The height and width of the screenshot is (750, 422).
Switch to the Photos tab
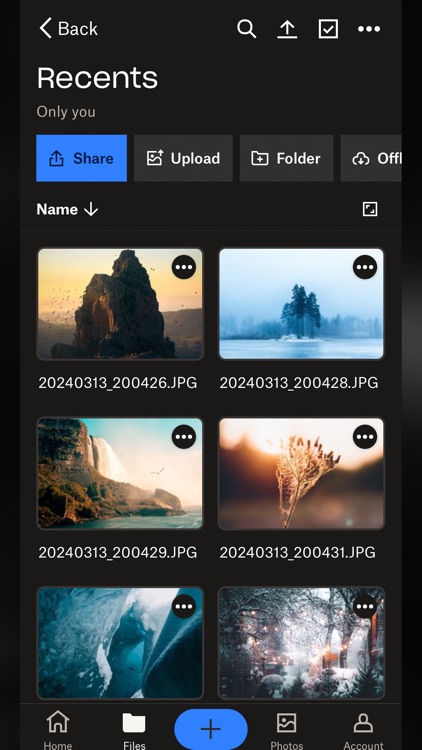point(287,730)
